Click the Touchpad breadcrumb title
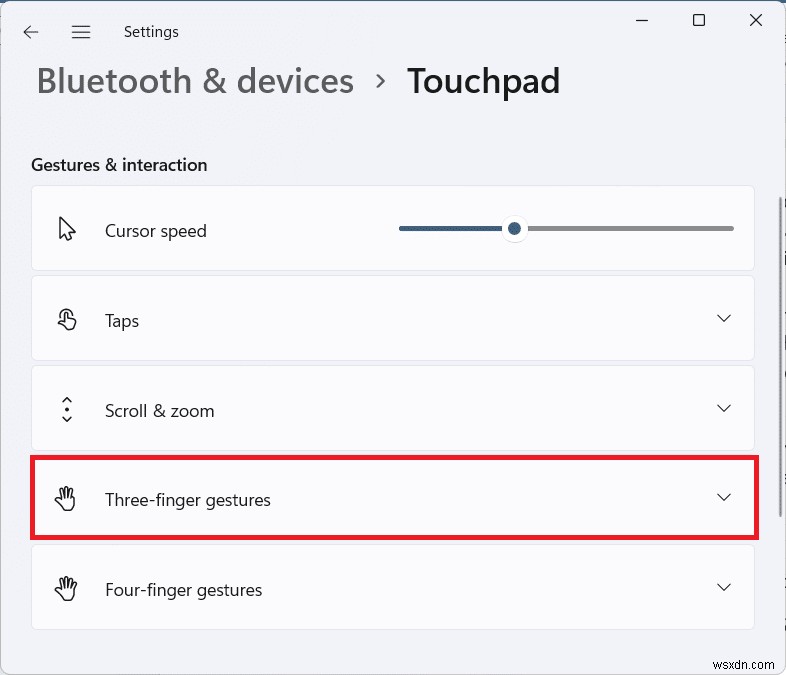 click(483, 81)
